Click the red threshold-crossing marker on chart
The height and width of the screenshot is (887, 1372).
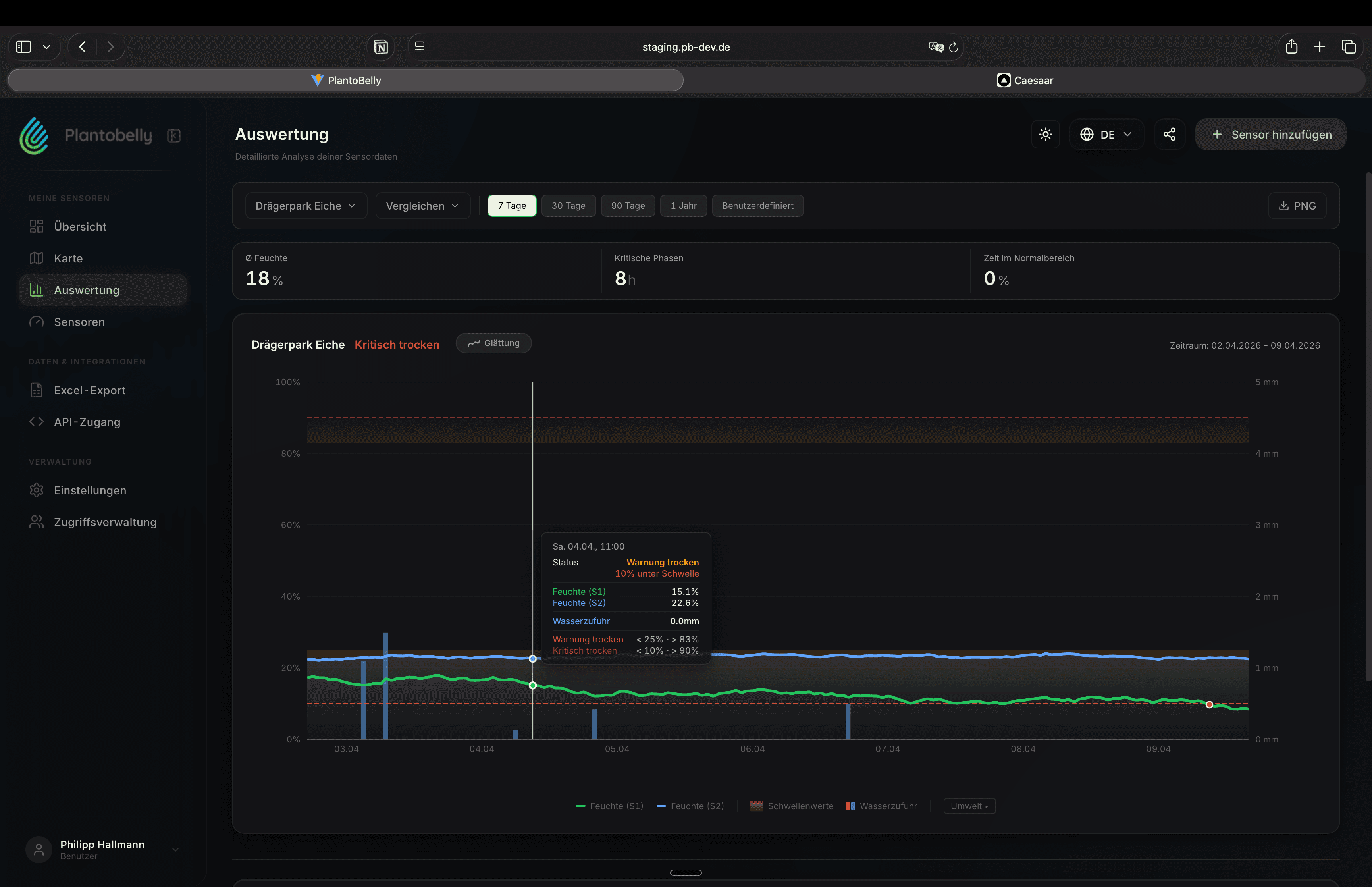1209,704
